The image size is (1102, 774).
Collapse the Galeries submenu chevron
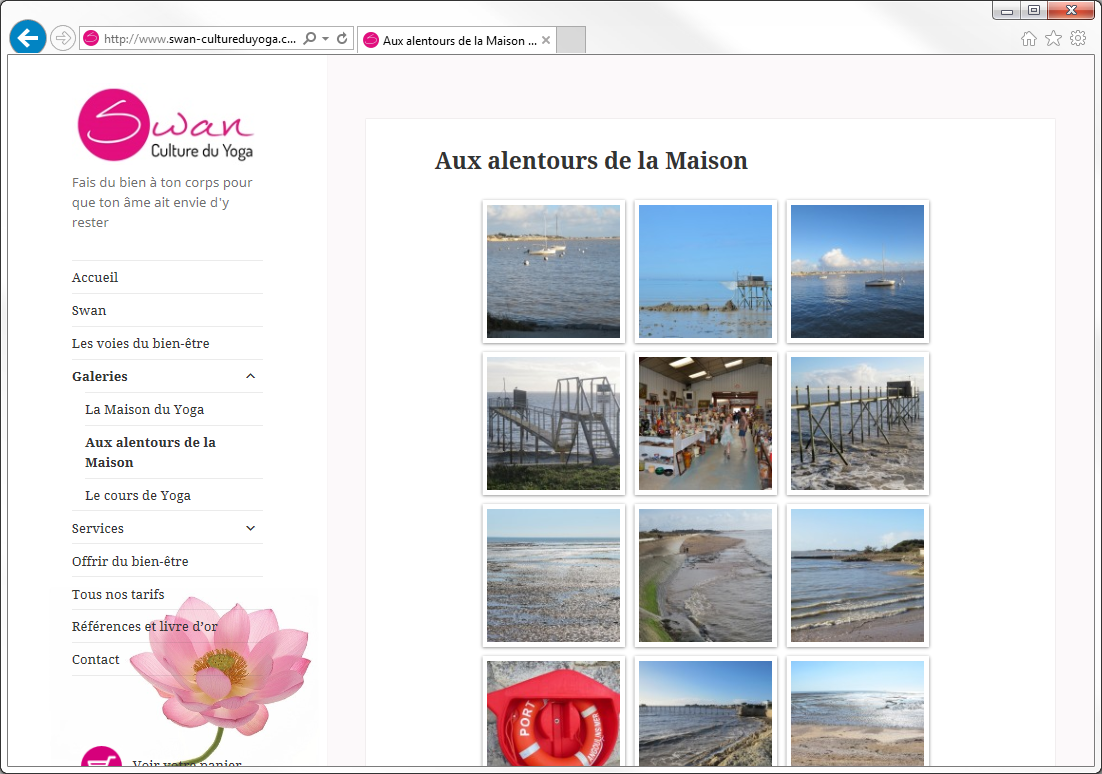tap(250, 376)
